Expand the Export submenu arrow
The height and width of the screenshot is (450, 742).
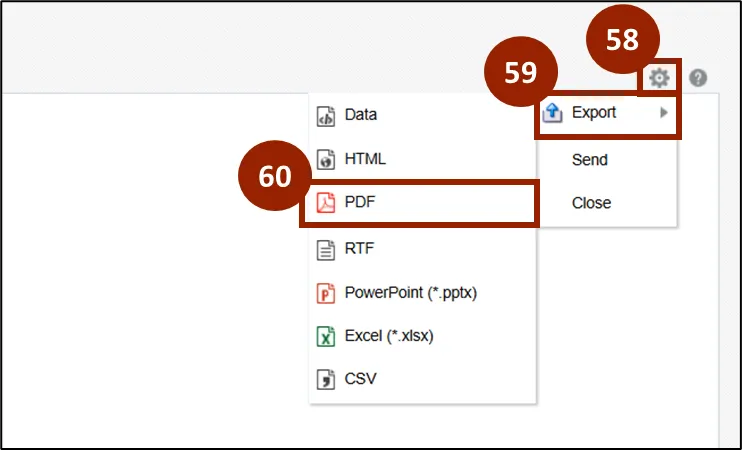664,113
